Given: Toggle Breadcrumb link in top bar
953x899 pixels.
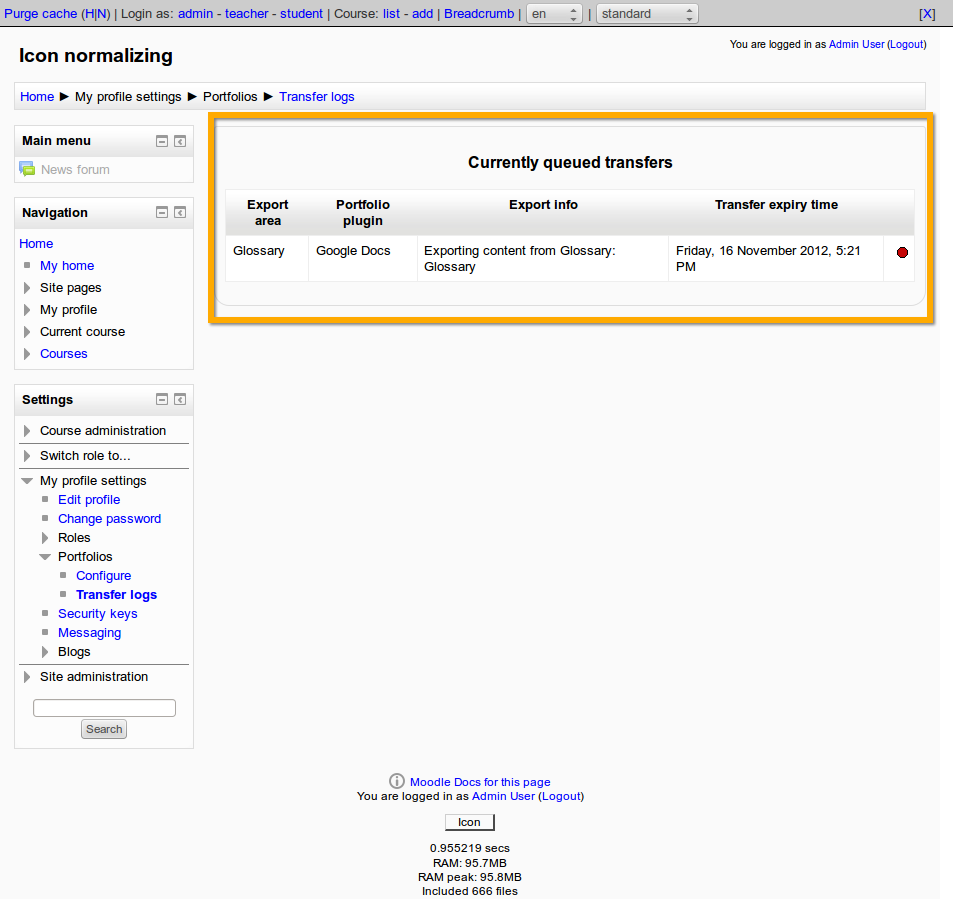Looking at the screenshot, I should click(x=479, y=13).
